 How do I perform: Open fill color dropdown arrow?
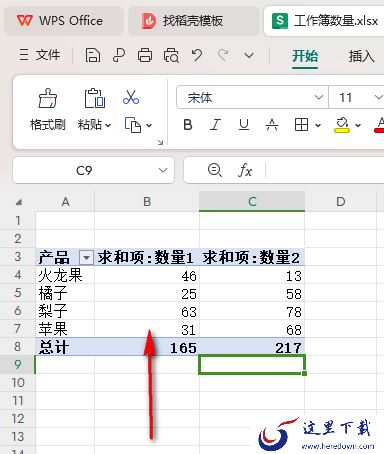pyautogui.click(x=358, y=126)
